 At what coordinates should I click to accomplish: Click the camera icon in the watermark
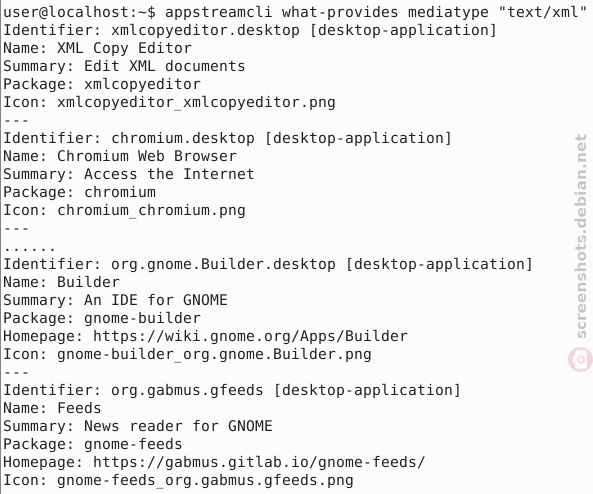(x=580, y=359)
